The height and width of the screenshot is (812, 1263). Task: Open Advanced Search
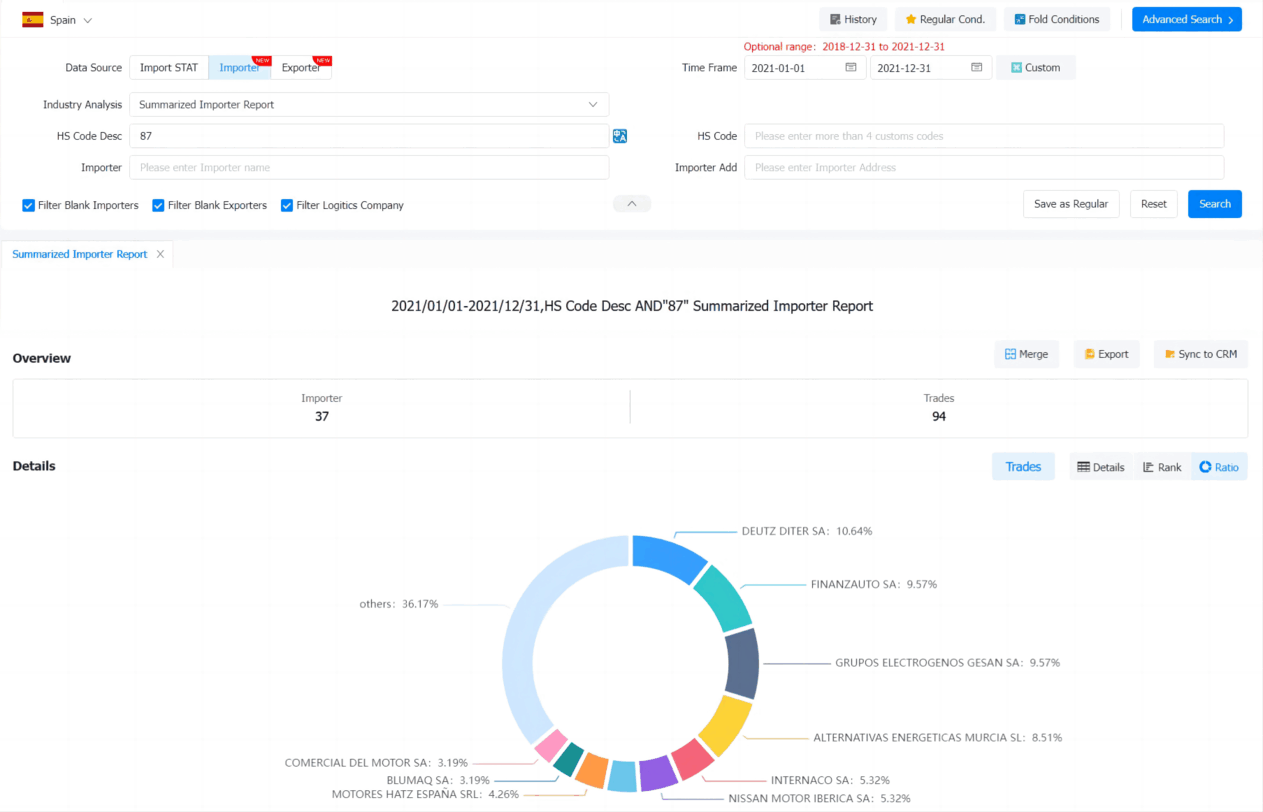tap(1187, 19)
